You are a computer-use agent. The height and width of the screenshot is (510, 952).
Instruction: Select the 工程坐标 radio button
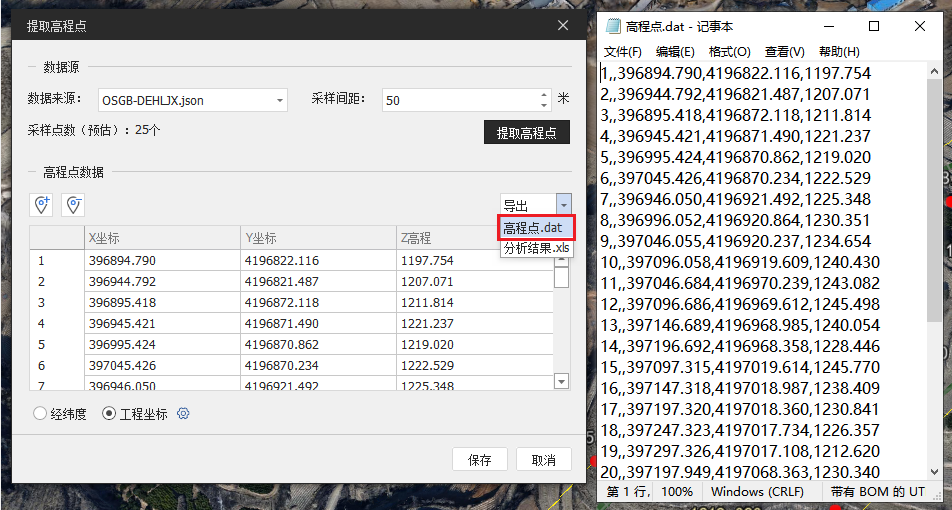point(110,414)
